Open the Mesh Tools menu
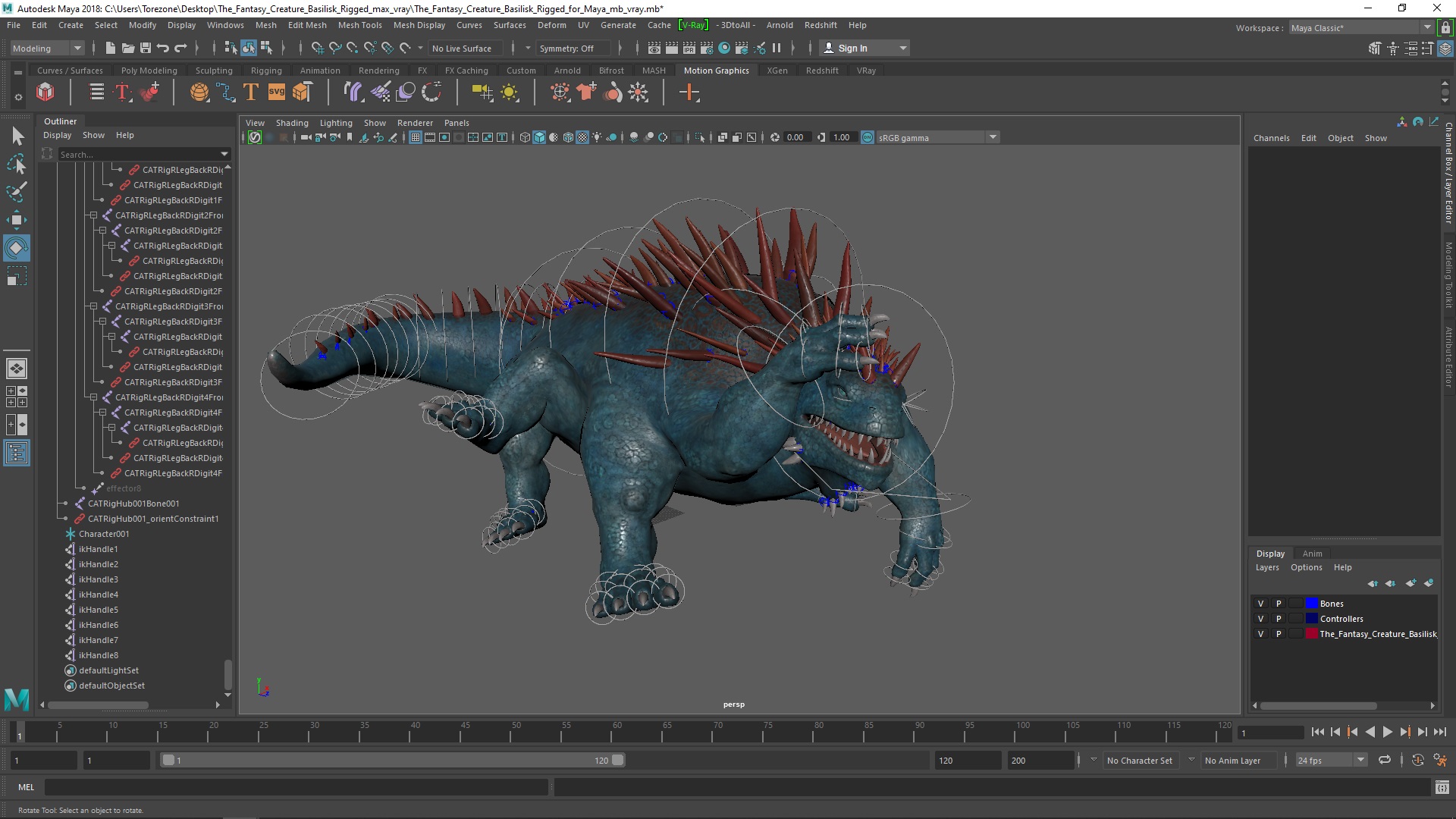The height and width of the screenshot is (819, 1456). click(359, 25)
